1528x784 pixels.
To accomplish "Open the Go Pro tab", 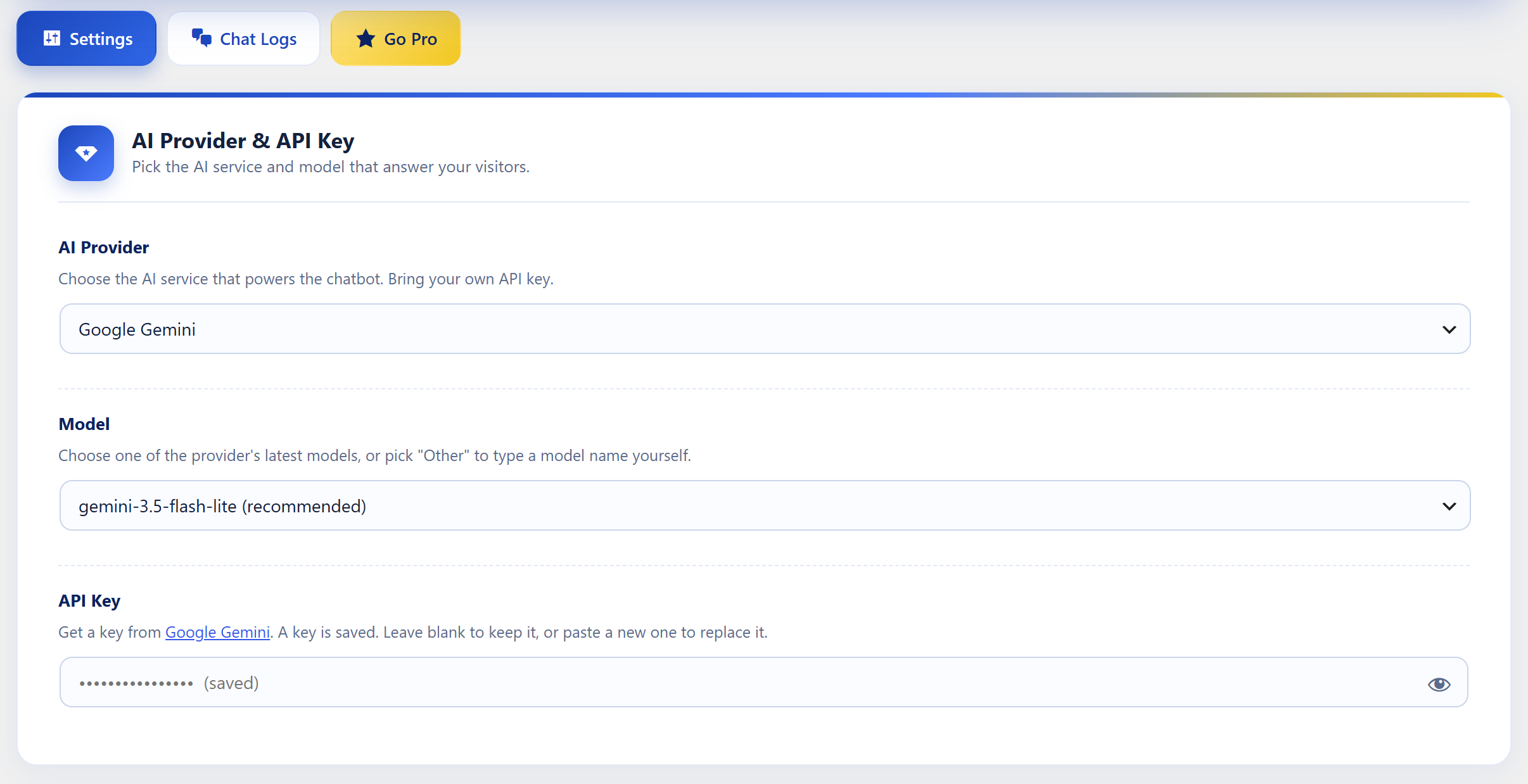I will coord(395,39).
